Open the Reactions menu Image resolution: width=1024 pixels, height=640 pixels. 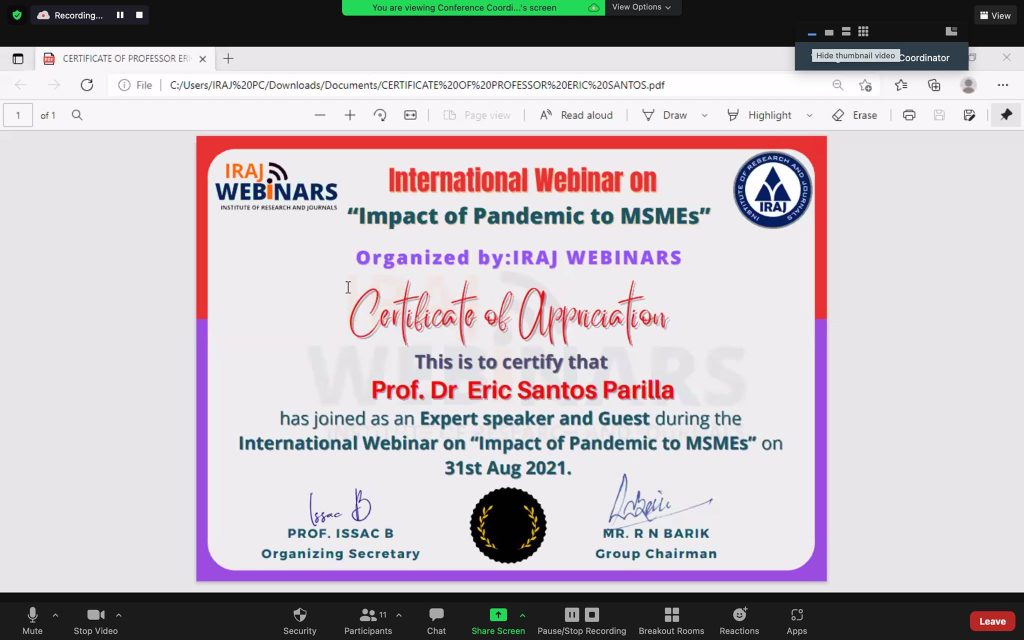(x=739, y=615)
